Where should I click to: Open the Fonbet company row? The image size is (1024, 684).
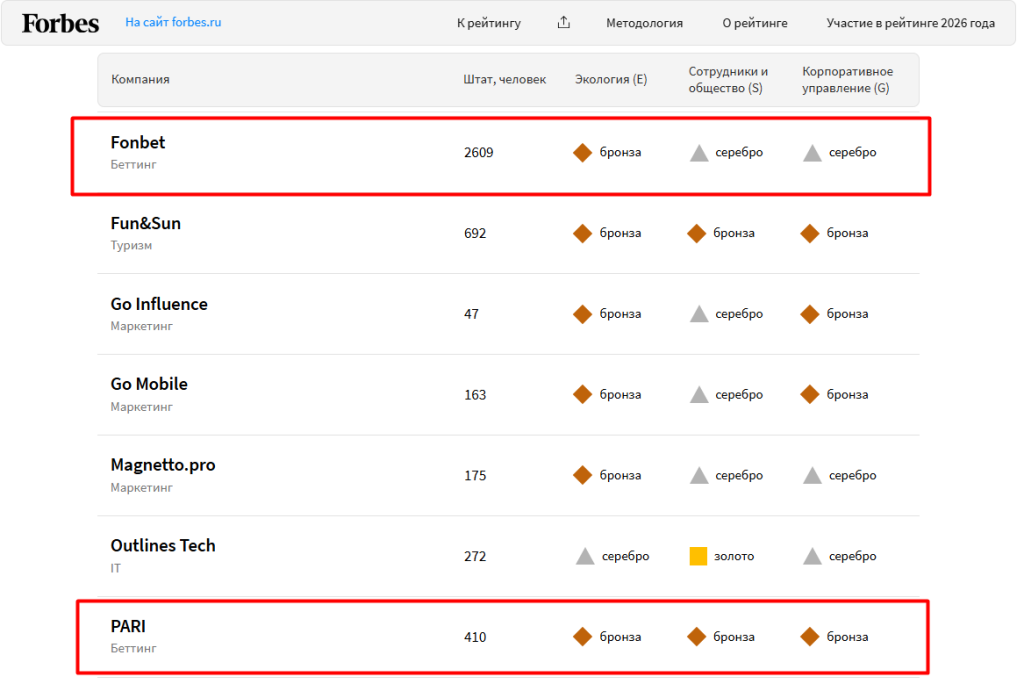tap(501, 156)
